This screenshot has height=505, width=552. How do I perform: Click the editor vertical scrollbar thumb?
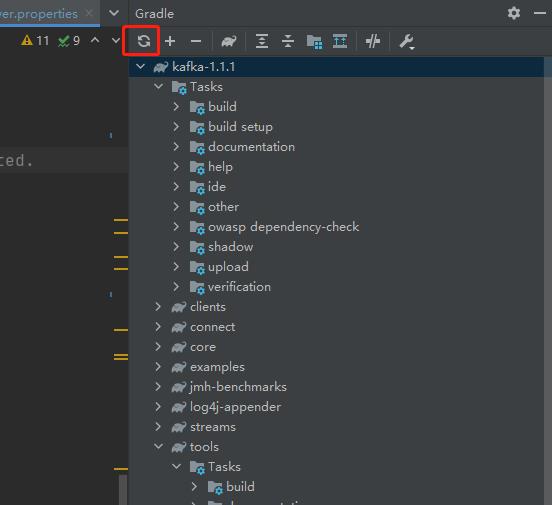point(123,490)
